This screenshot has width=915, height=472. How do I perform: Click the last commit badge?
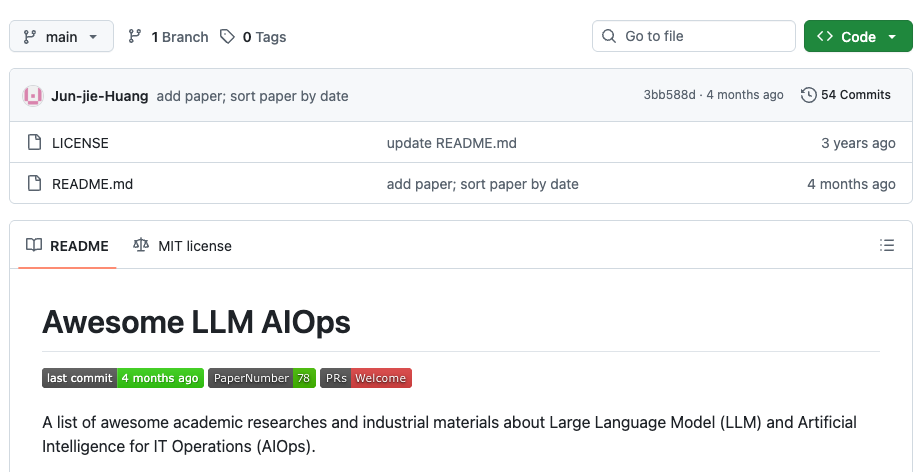(123, 378)
